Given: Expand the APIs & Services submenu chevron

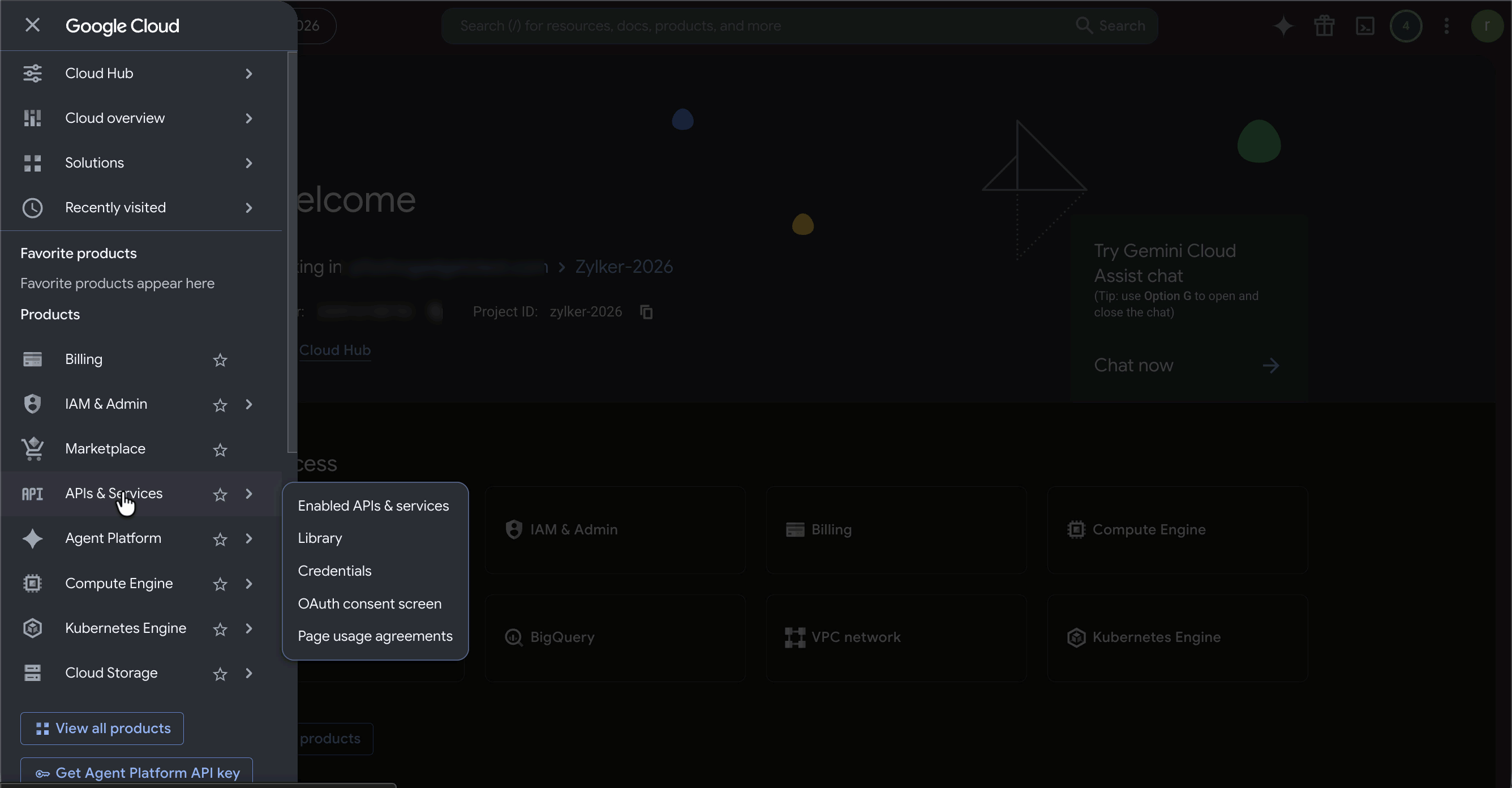Looking at the screenshot, I should click(249, 494).
